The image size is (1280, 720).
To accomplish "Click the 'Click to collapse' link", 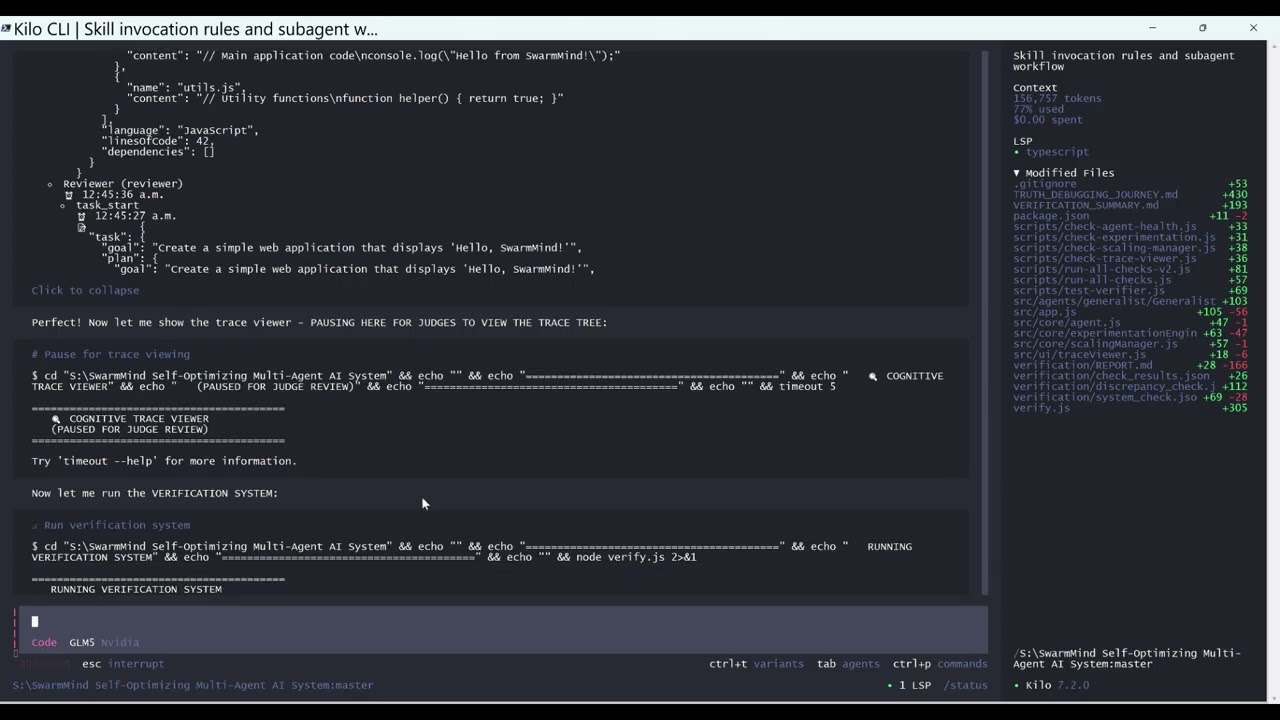I will (x=85, y=290).
